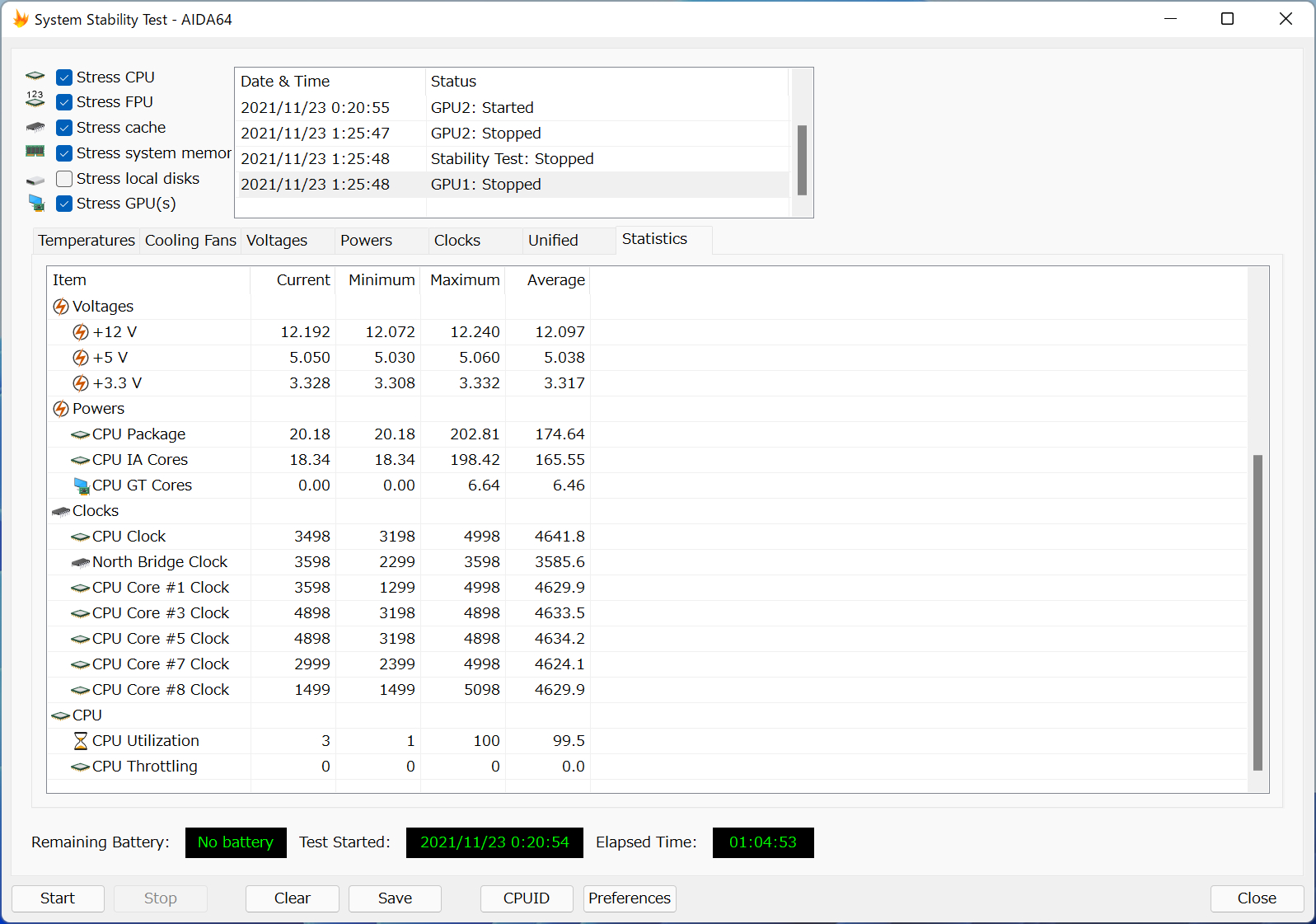1316x924 pixels.
Task: Click the Voltages group lightning icon
Action: click(x=61, y=307)
